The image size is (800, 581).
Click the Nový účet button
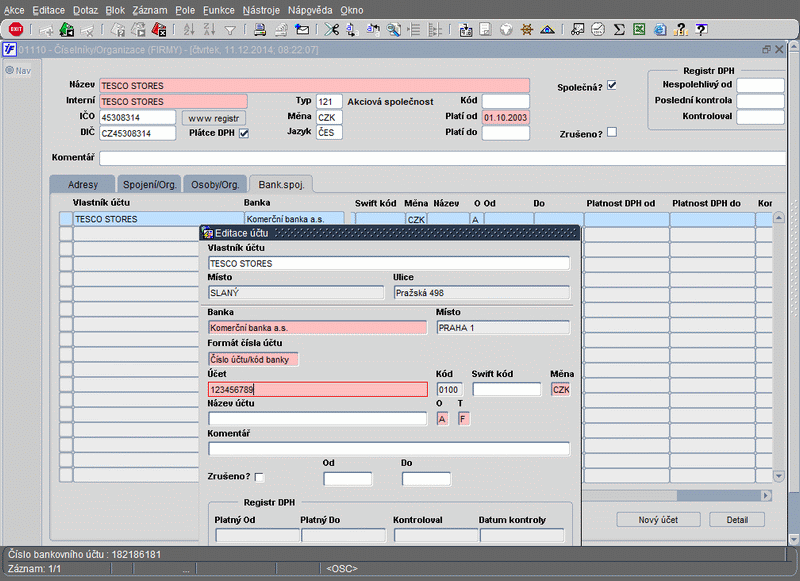click(x=658, y=520)
